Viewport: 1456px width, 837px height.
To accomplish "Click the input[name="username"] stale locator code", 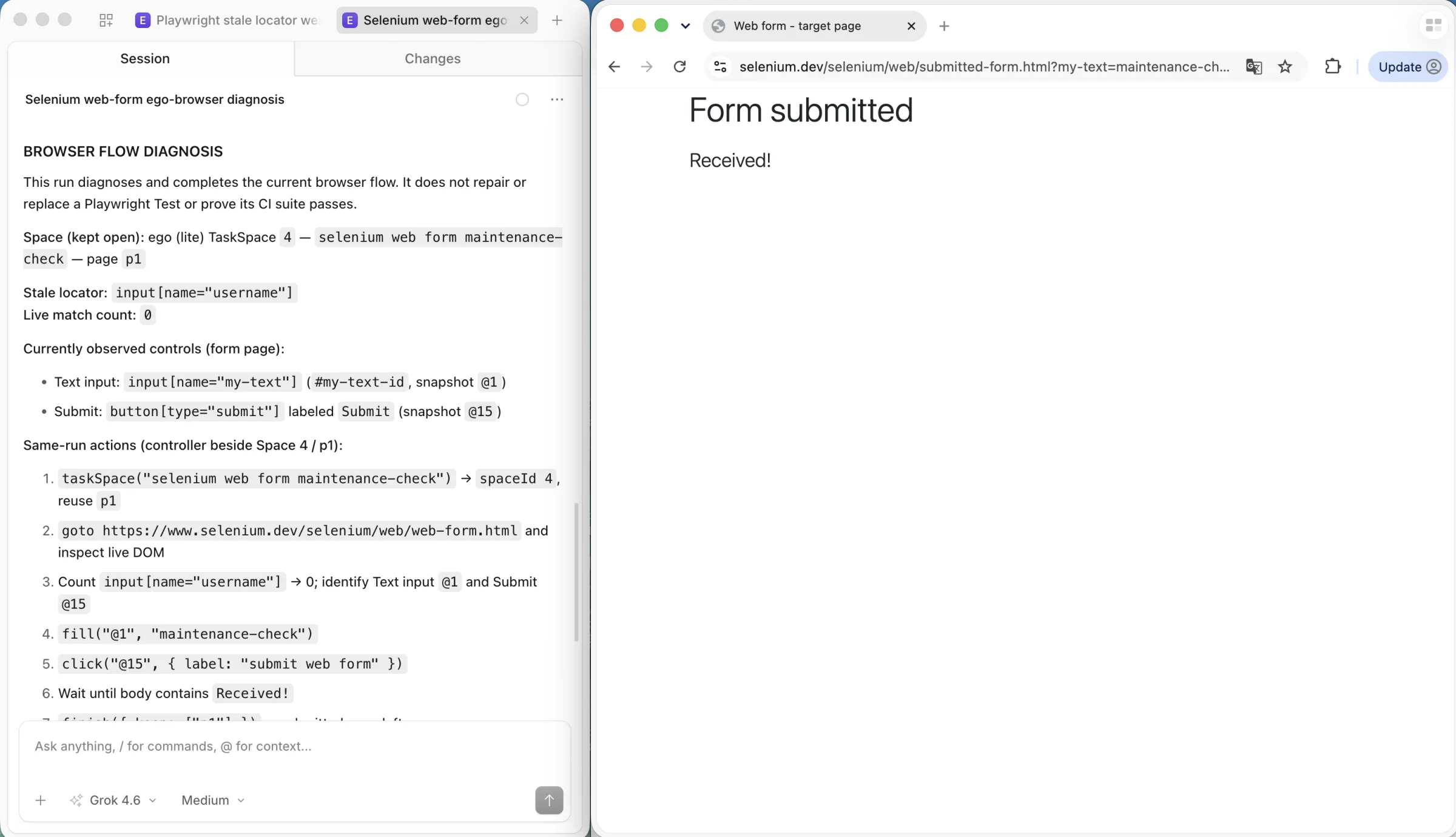I will click(x=204, y=293).
